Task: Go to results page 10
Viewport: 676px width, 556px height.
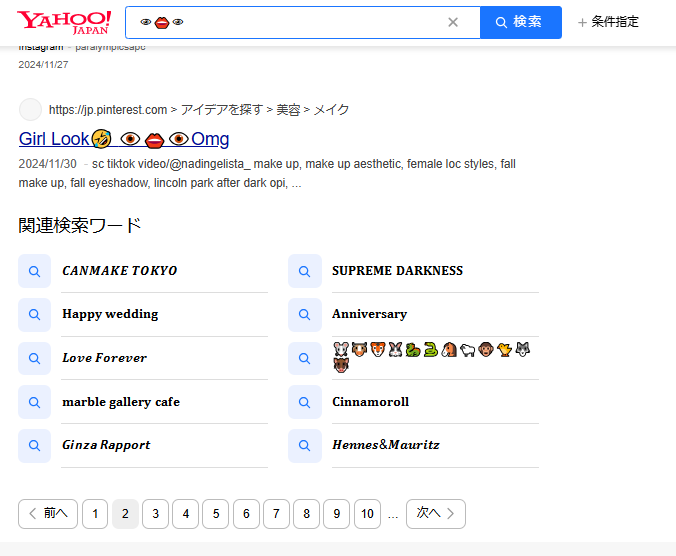Action: click(x=367, y=514)
